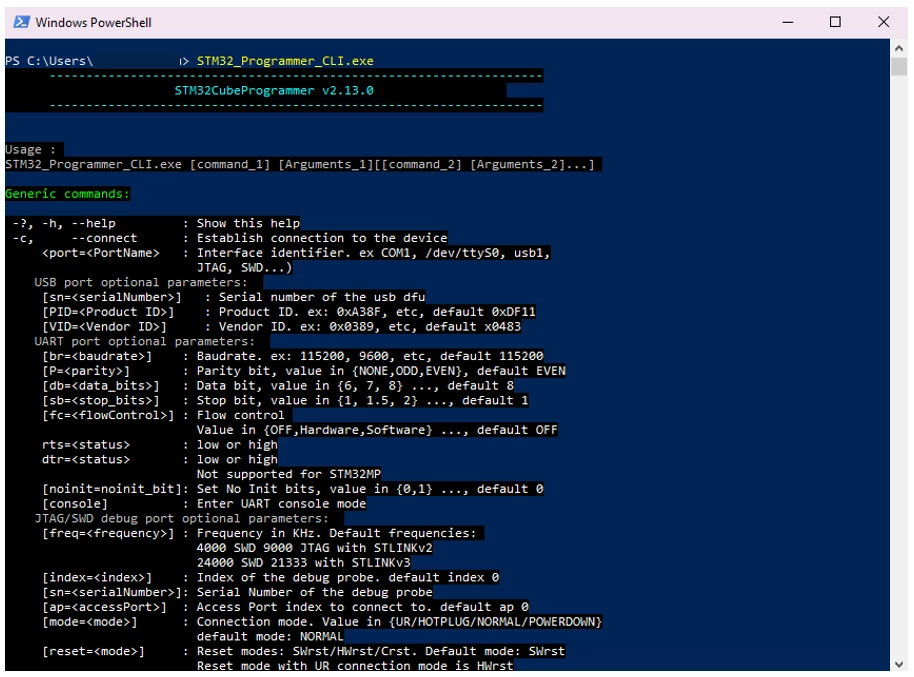Click the '[br=<baudrate>]' parameter

97,356
